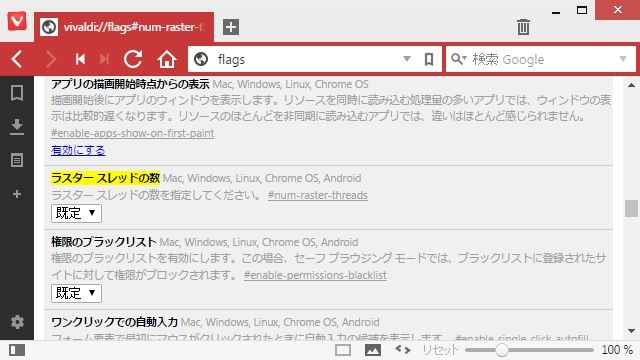
Task: Select the vivaldi://flags tab
Action: point(124,27)
